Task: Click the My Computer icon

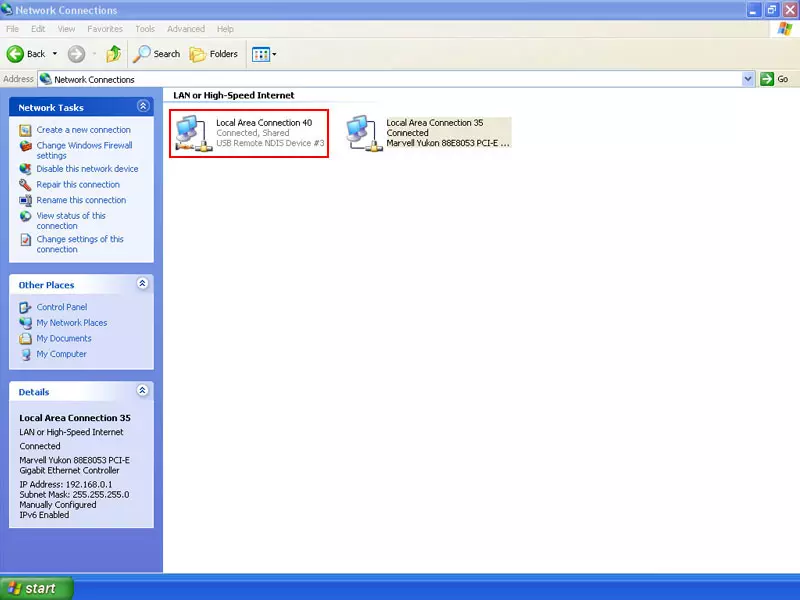Action: coord(25,355)
